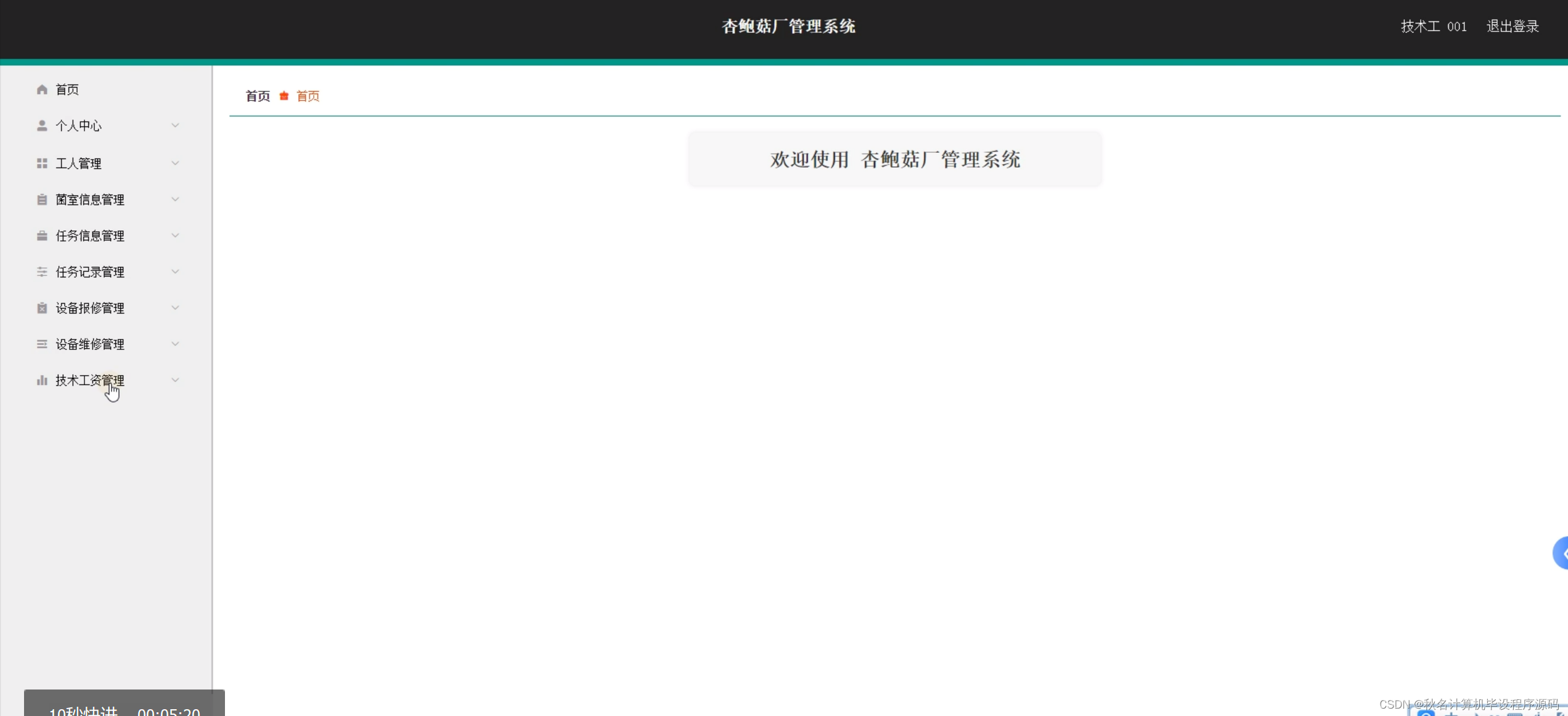
Task: Expand the 个人中心 menu
Action: (x=176, y=126)
